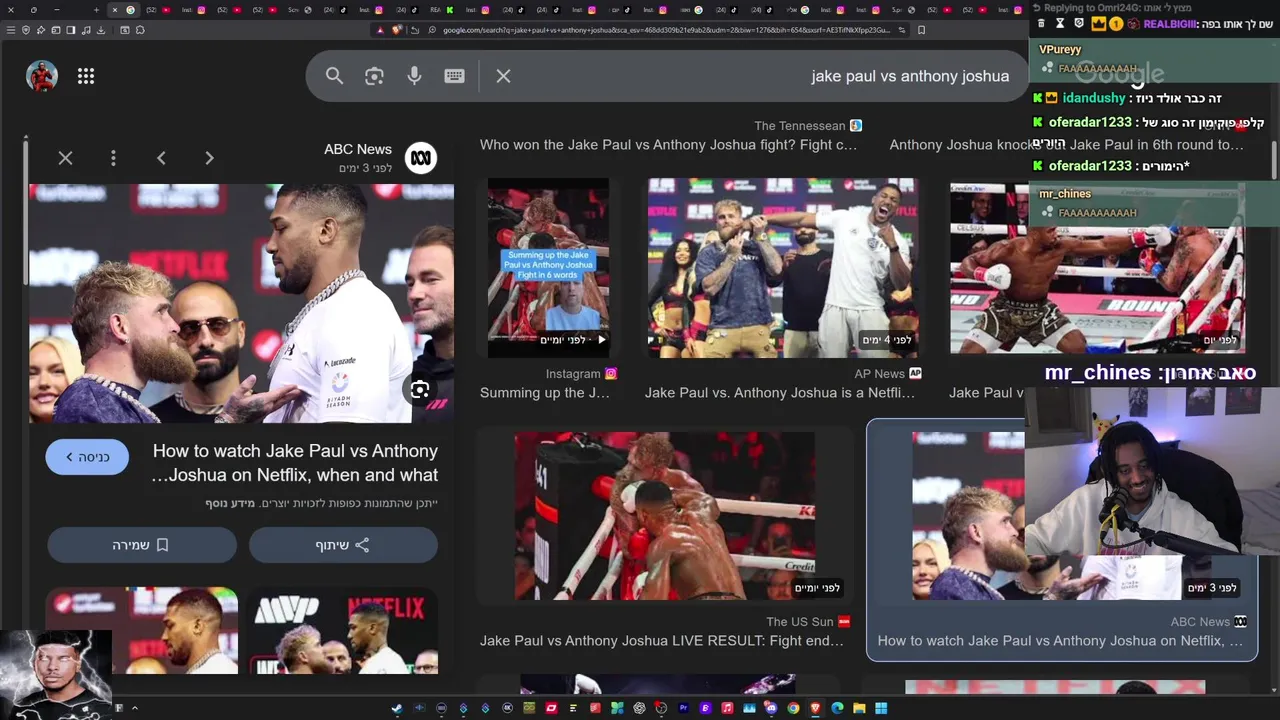
Task: Open a new browser tab with plus
Action: 96,10
